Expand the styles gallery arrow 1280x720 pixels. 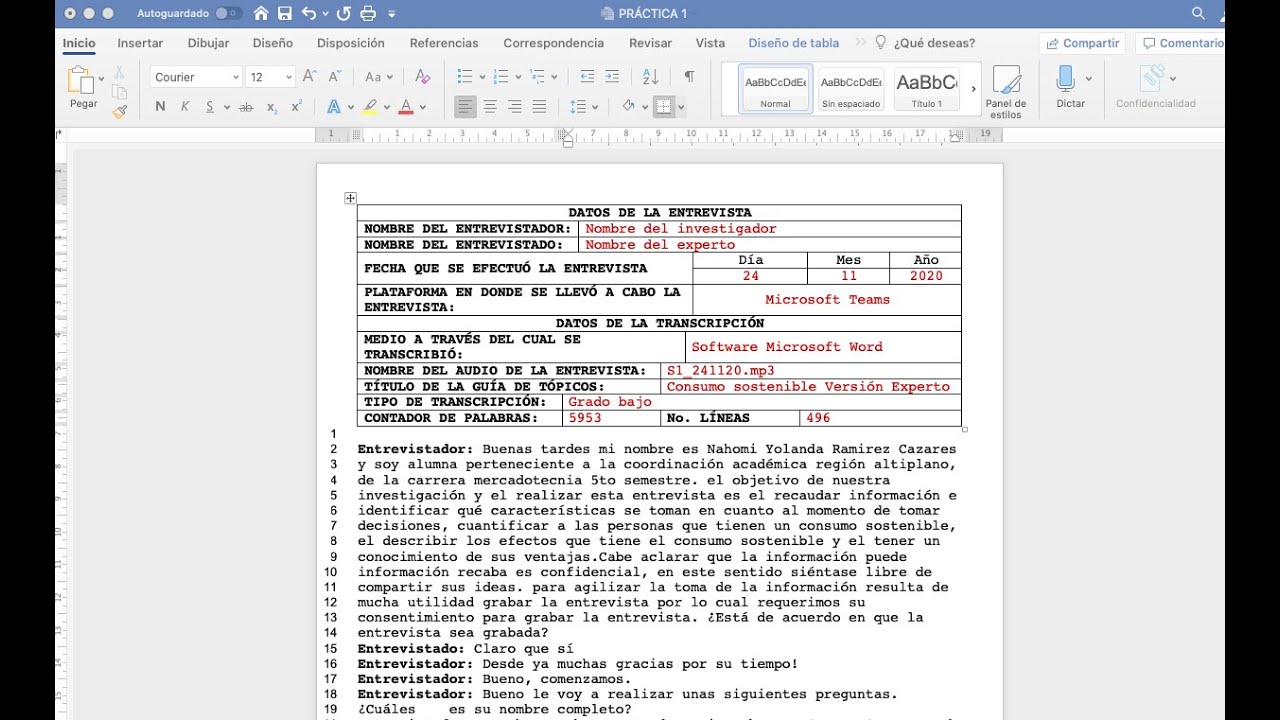pyautogui.click(x=974, y=89)
